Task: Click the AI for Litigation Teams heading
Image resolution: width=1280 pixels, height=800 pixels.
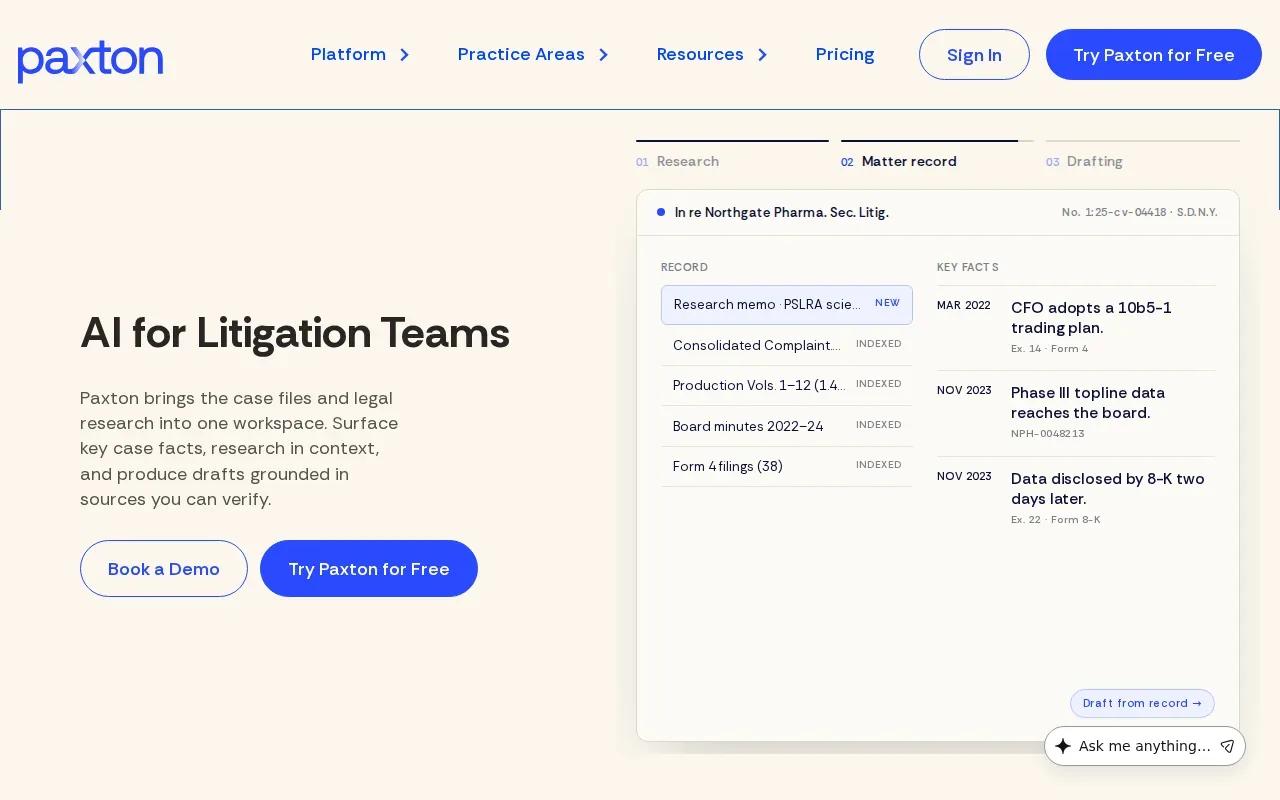Action: coord(295,333)
